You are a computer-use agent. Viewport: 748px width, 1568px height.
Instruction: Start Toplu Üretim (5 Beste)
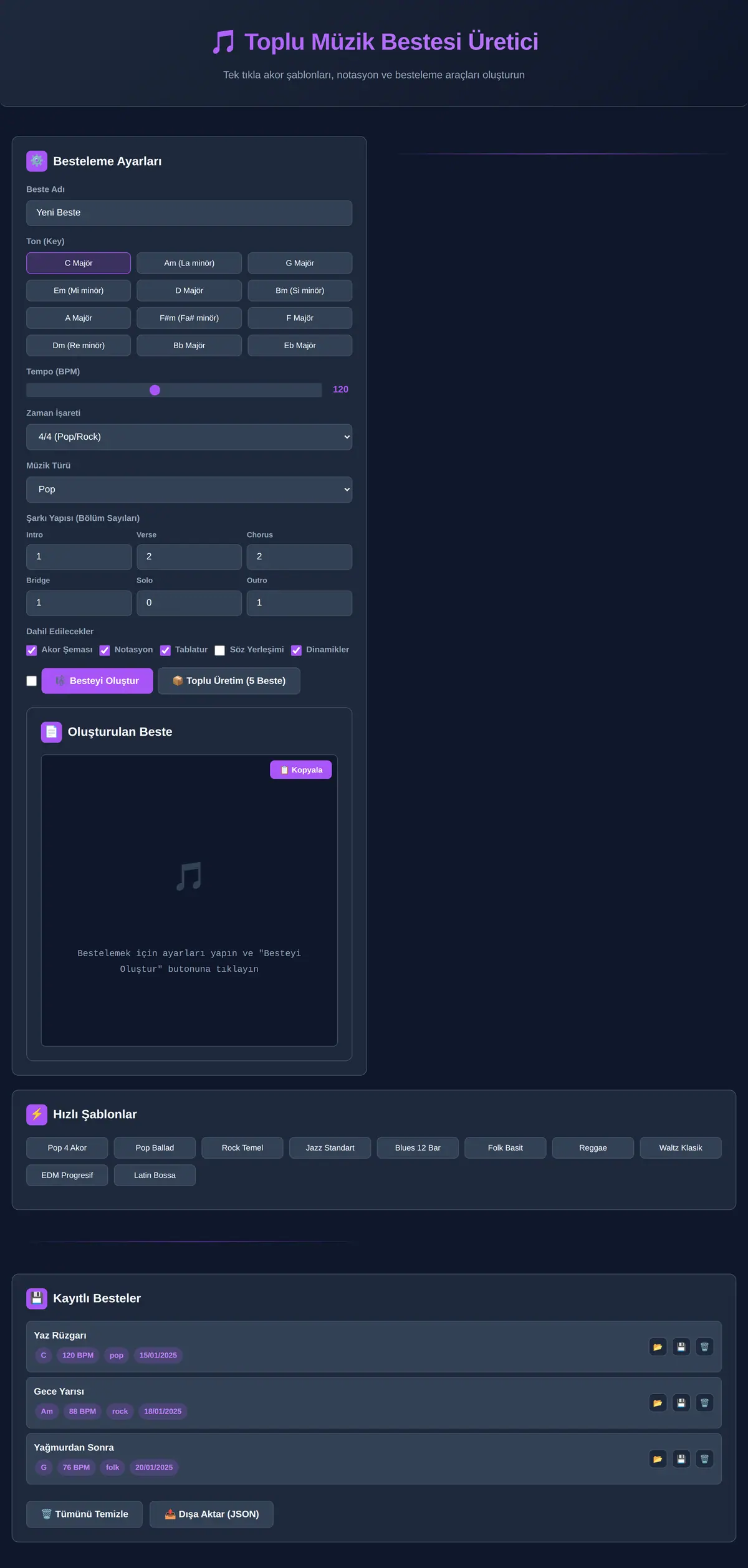coord(229,681)
